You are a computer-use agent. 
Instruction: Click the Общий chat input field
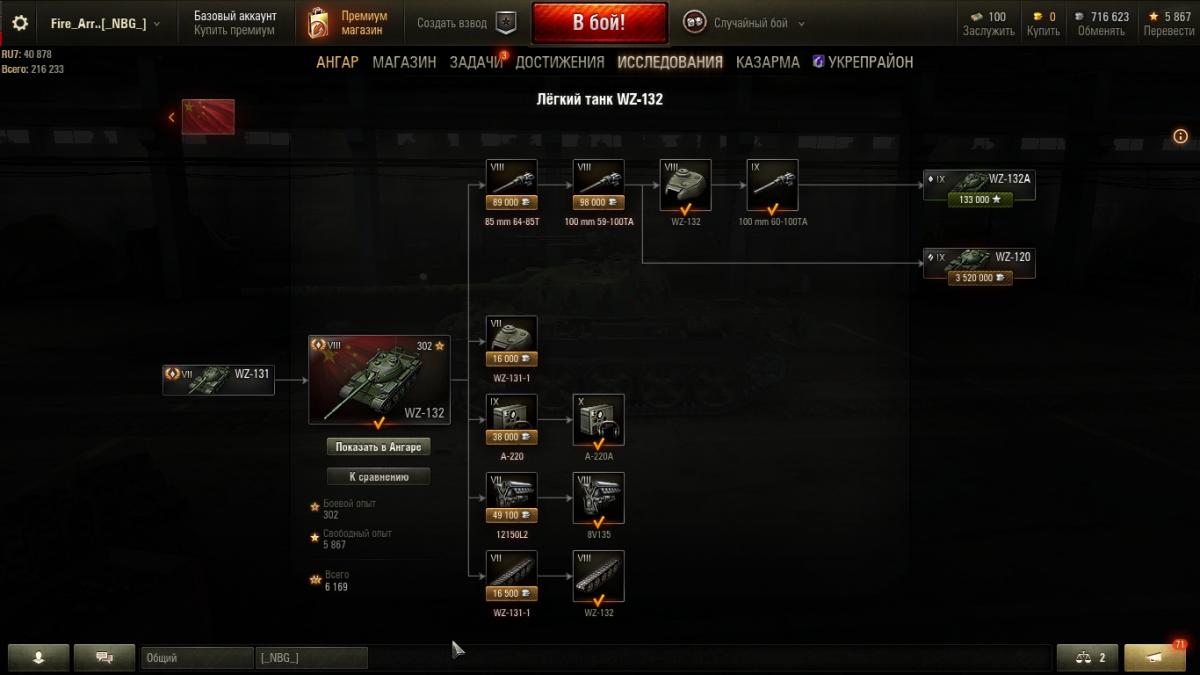coord(197,658)
